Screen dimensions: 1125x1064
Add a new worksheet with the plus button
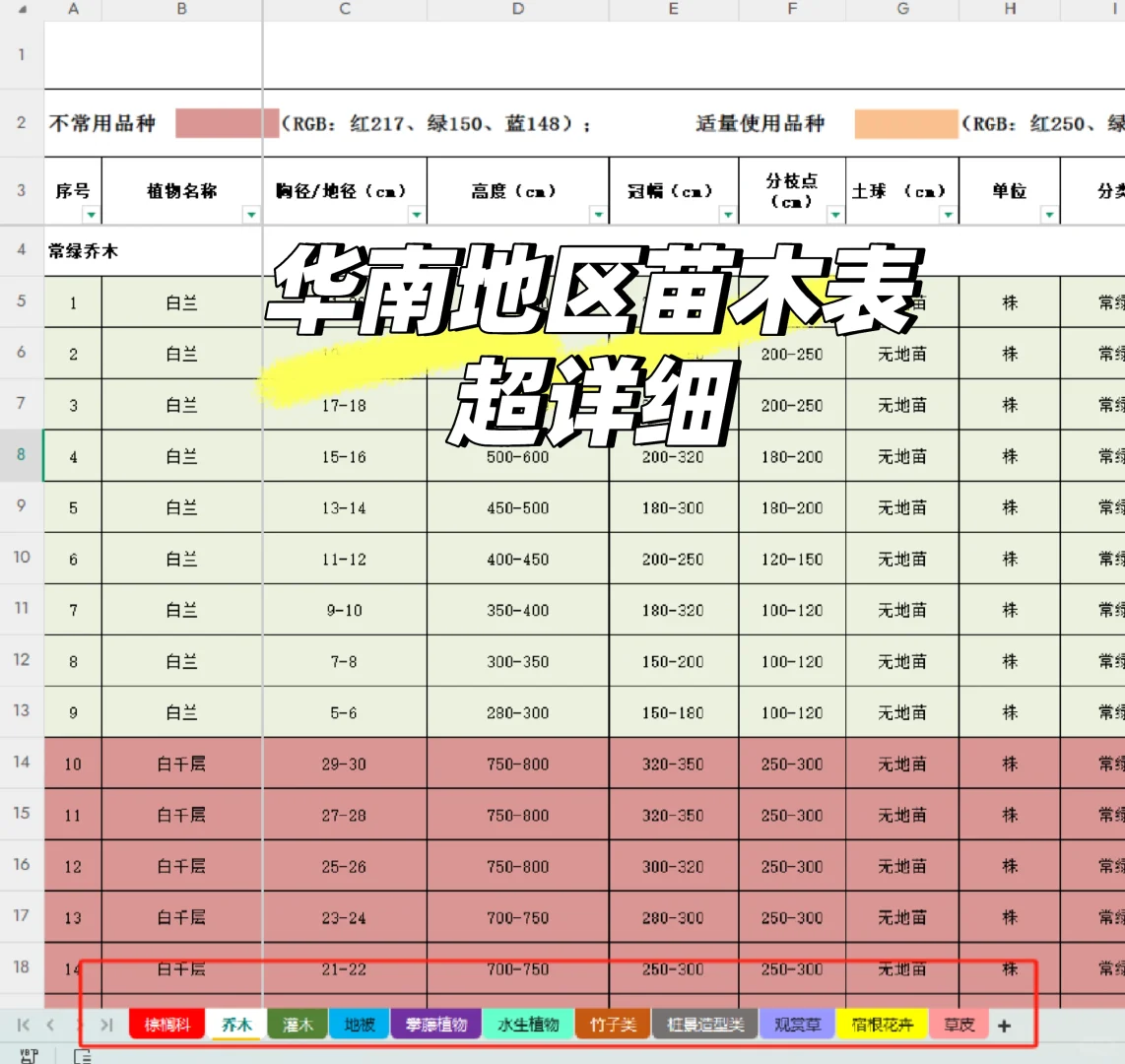[x=1004, y=1025]
